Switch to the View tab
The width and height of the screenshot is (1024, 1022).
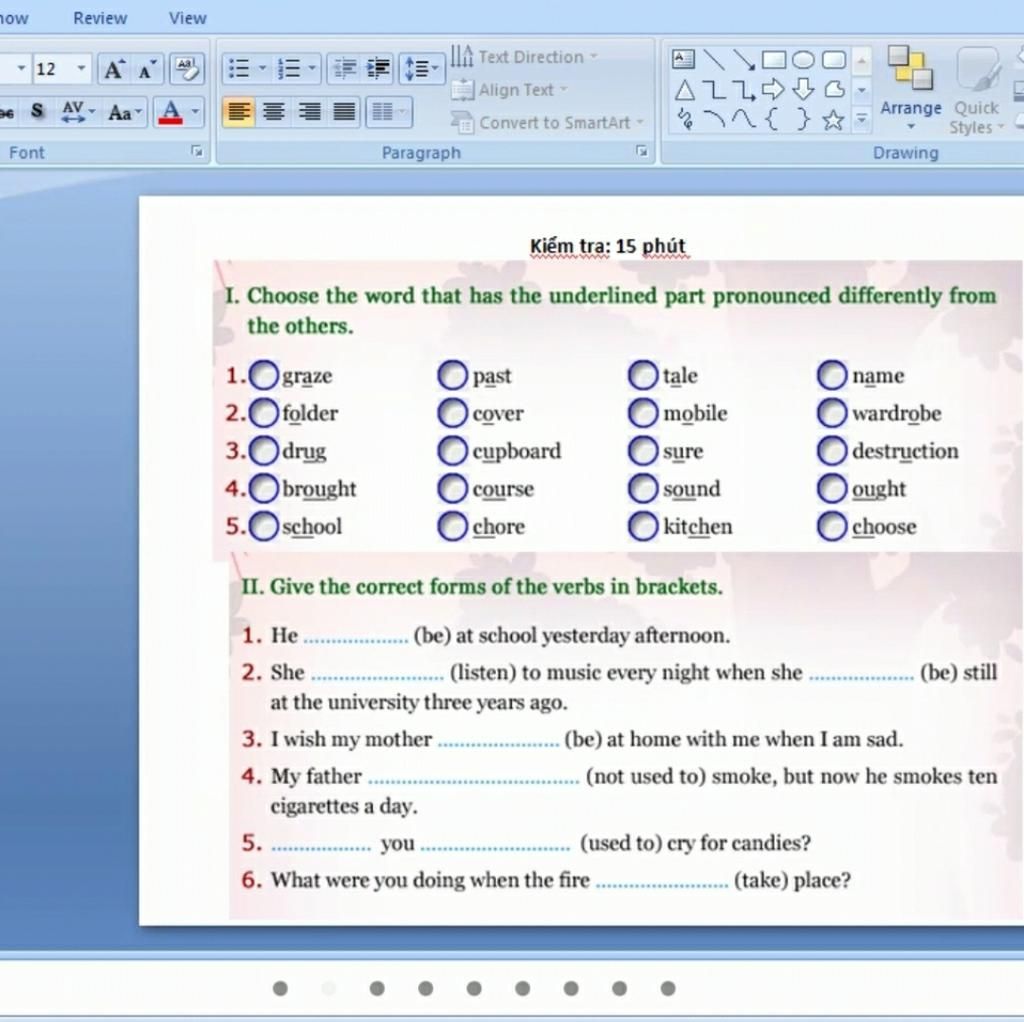pyautogui.click(x=188, y=18)
